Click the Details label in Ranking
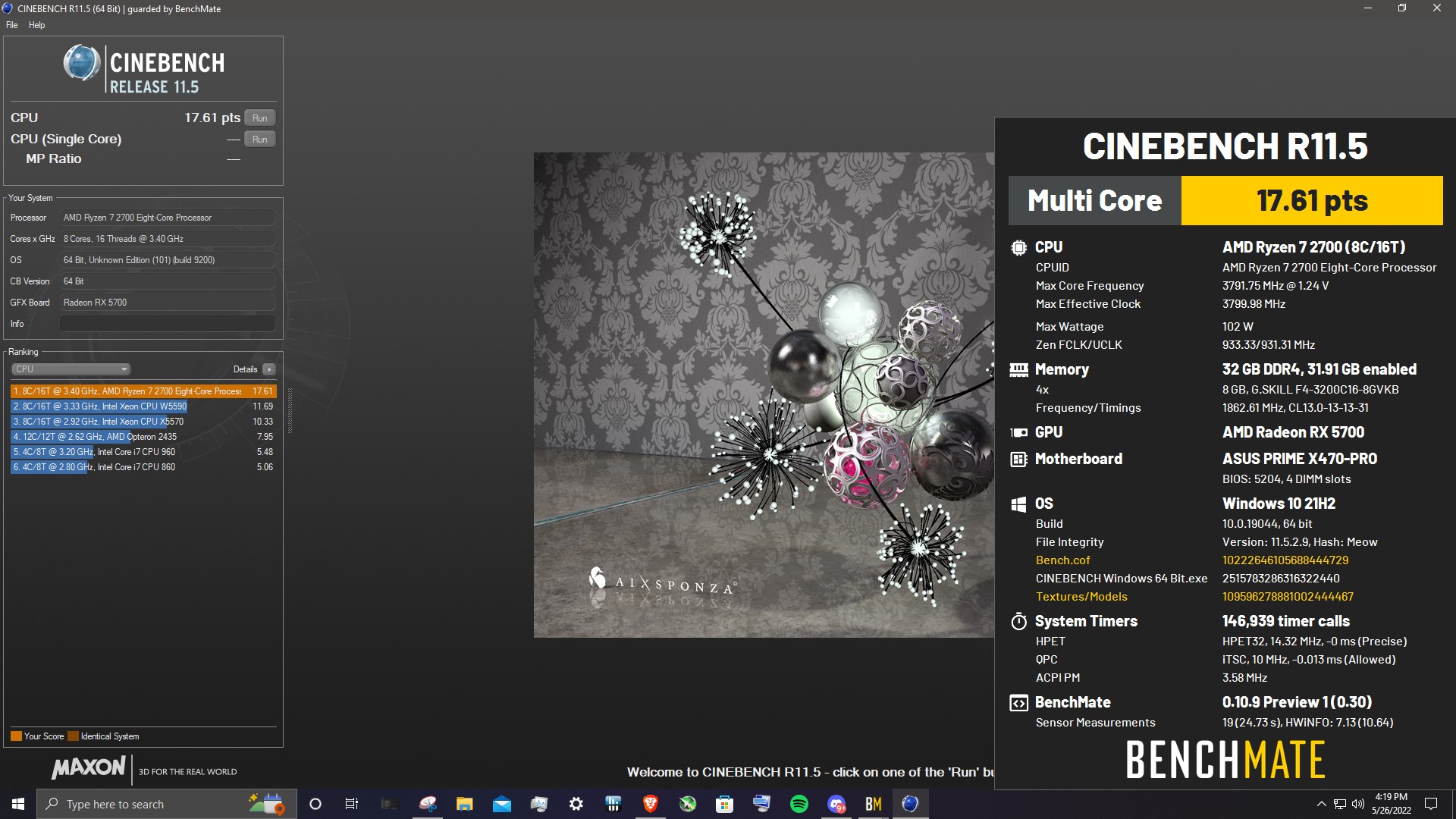The image size is (1456, 819). [x=245, y=369]
